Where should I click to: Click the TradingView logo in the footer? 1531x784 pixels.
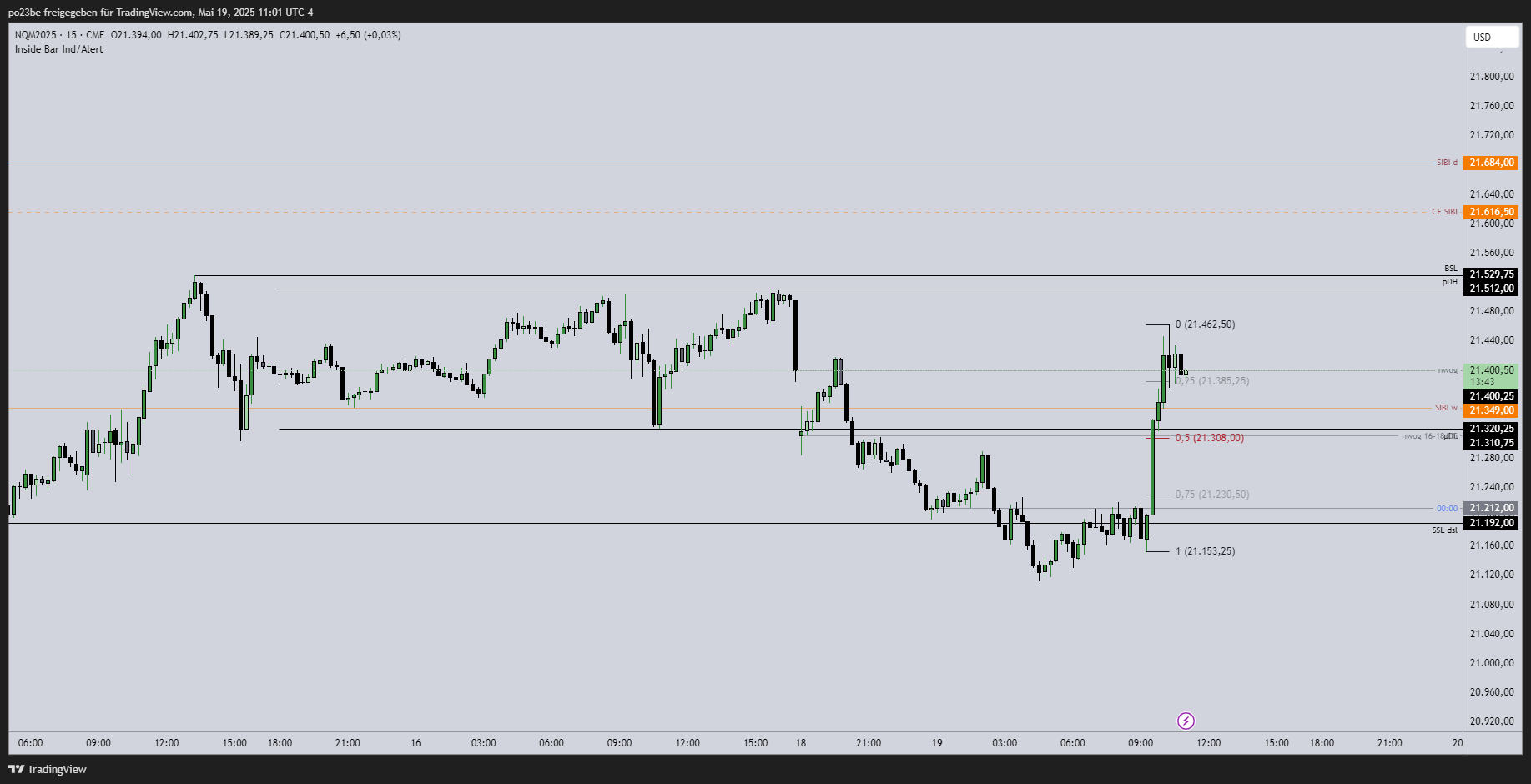coord(48,769)
